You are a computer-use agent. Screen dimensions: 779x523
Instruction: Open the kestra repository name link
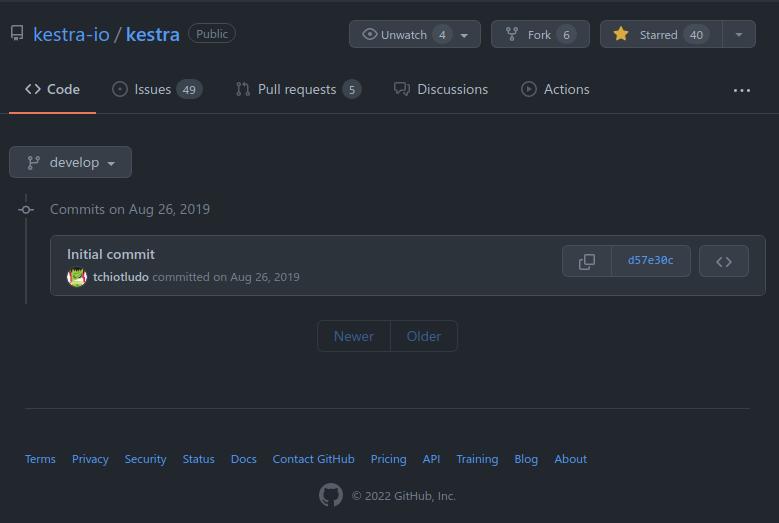[153, 35]
